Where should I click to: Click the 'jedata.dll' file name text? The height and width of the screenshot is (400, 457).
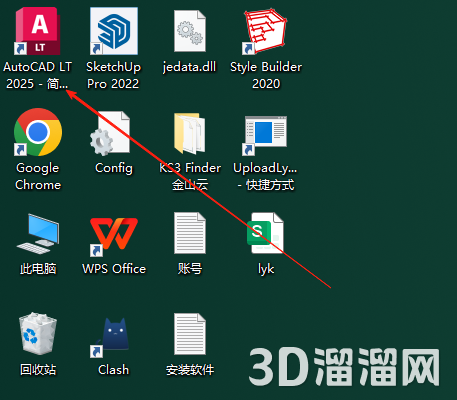(x=189, y=67)
